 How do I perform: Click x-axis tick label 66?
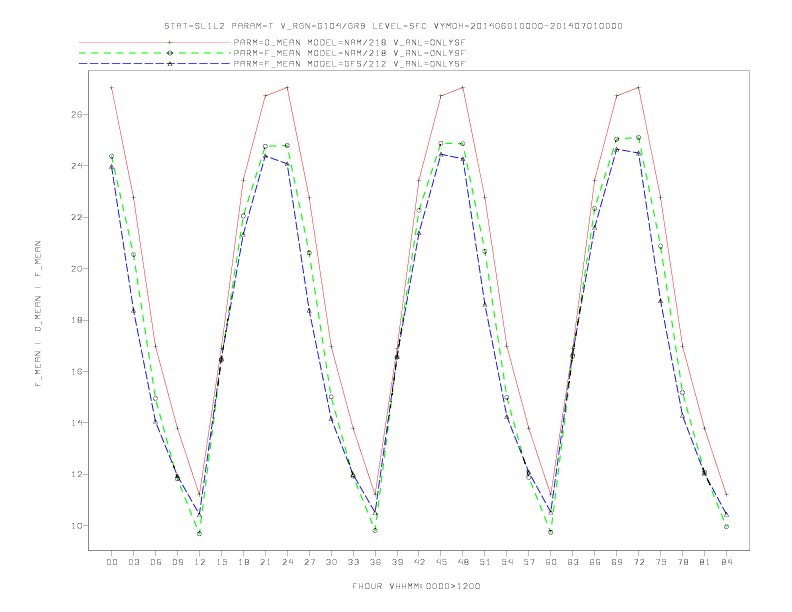pyautogui.click(x=595, y=562)
